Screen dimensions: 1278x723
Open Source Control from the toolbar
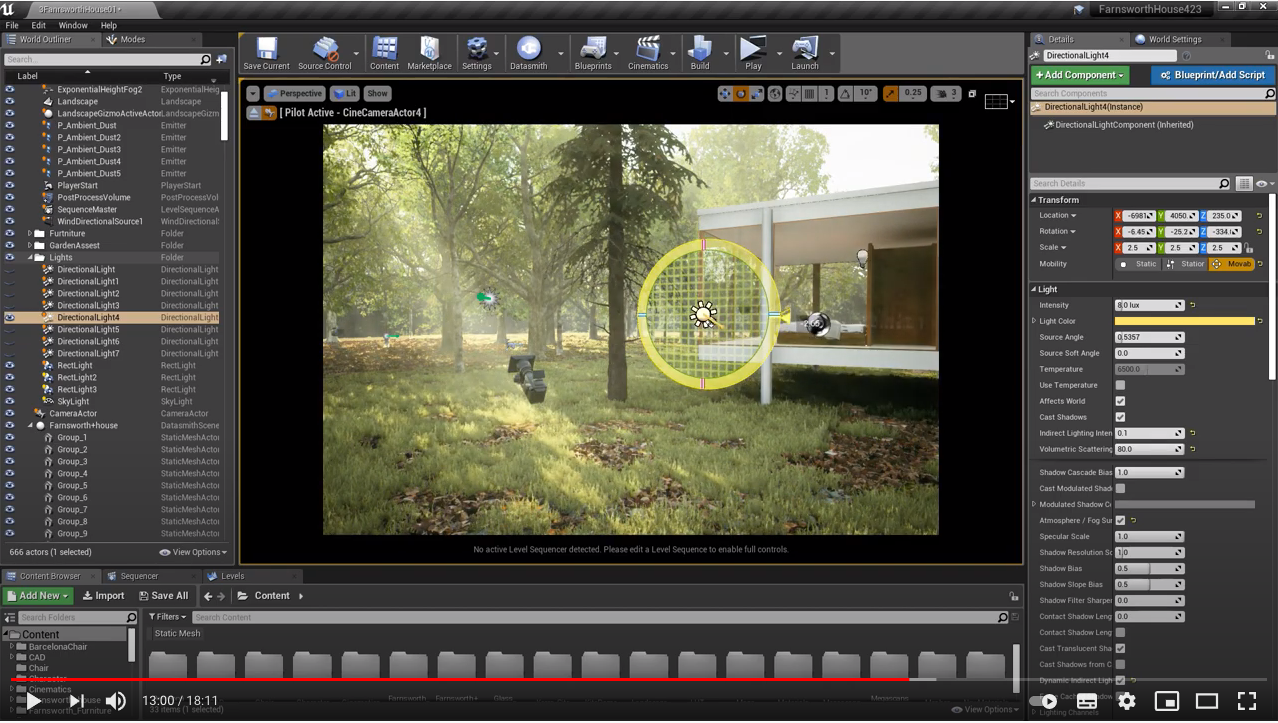click(324, 53)
